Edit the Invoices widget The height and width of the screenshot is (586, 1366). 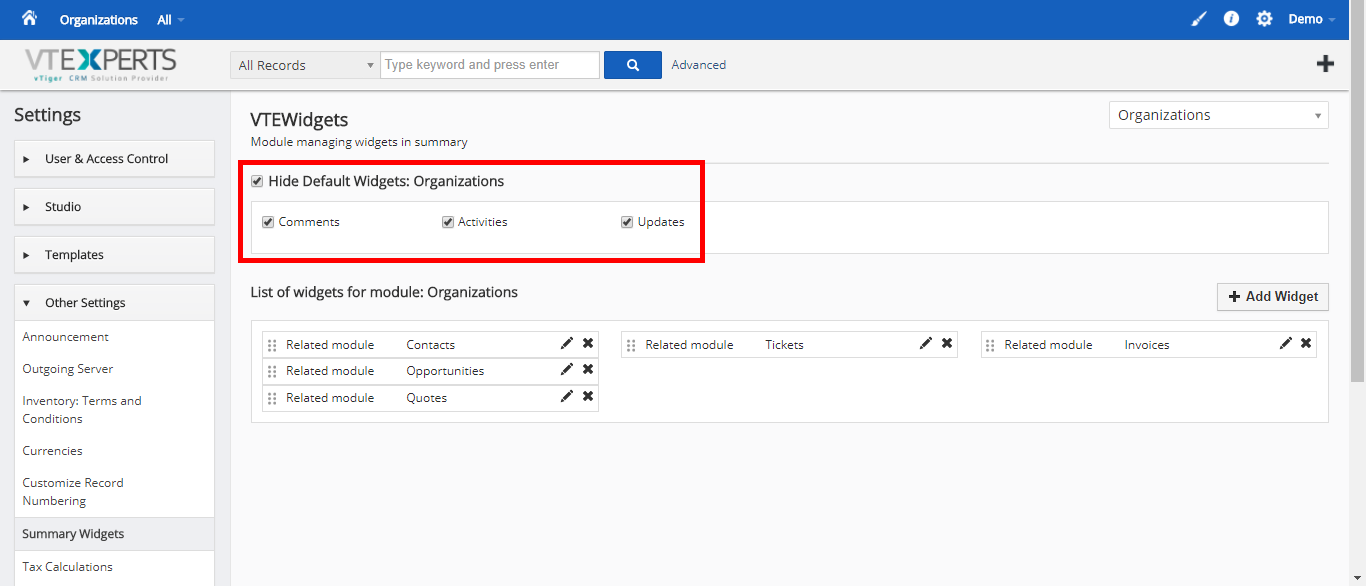point(1286,343)
